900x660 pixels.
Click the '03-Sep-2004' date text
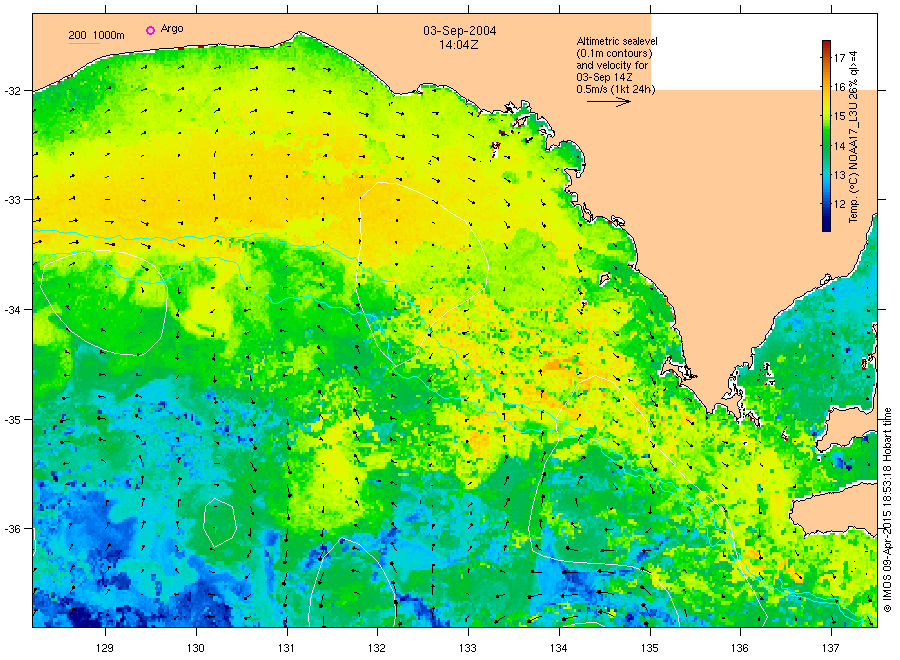point(460,31)
